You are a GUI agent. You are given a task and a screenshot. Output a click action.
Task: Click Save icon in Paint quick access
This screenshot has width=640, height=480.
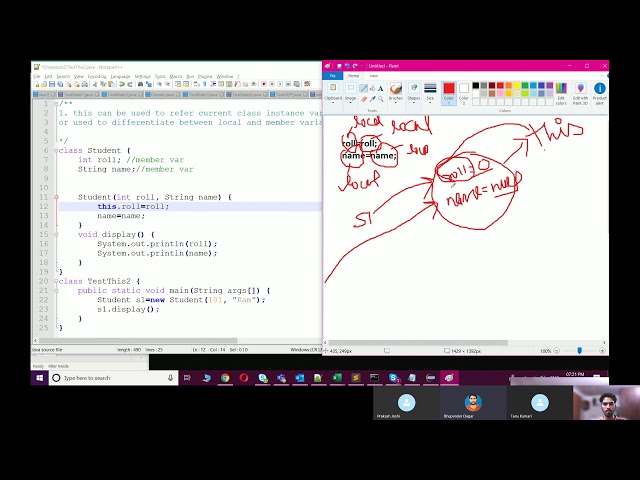(x=339, y=66)
